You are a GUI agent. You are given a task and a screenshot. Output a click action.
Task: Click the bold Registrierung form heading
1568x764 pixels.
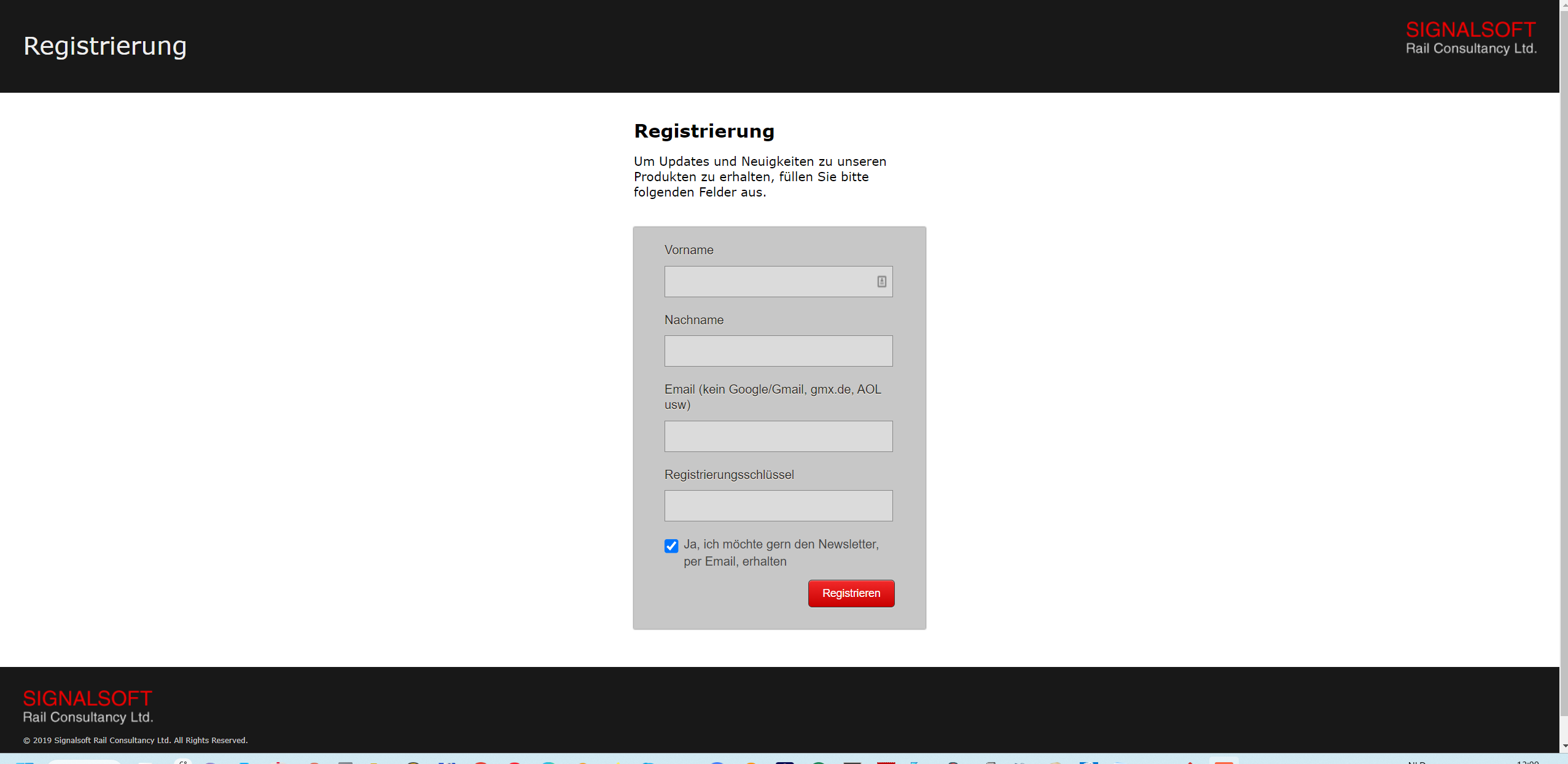click(704, 131)
